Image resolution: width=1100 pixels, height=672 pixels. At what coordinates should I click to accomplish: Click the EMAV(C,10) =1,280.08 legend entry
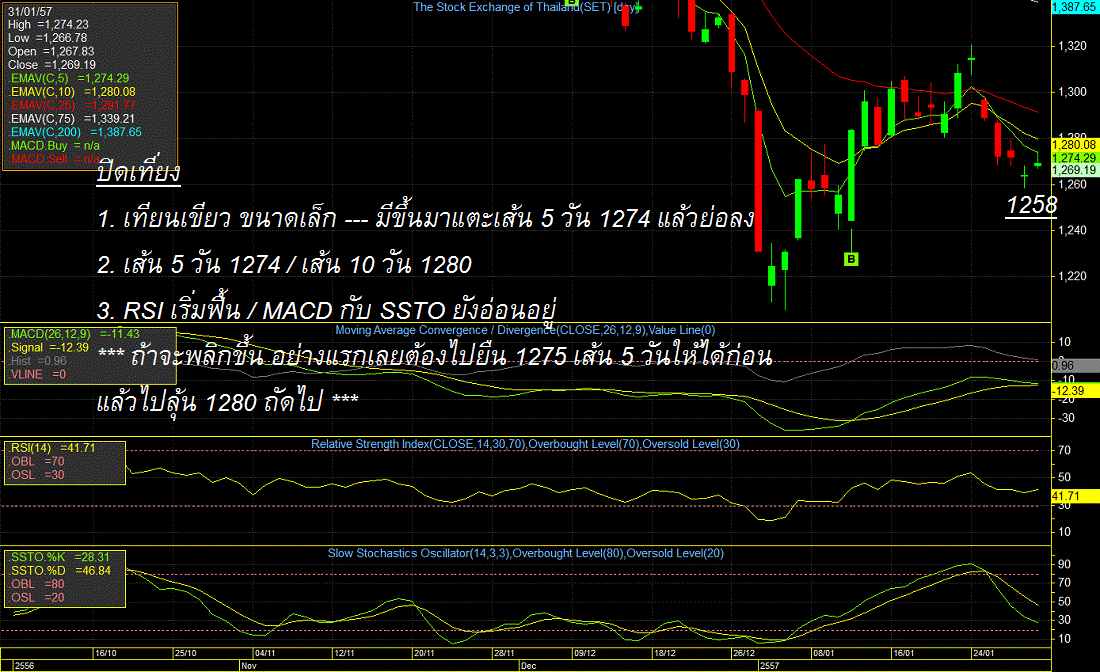tap(72, 91)
